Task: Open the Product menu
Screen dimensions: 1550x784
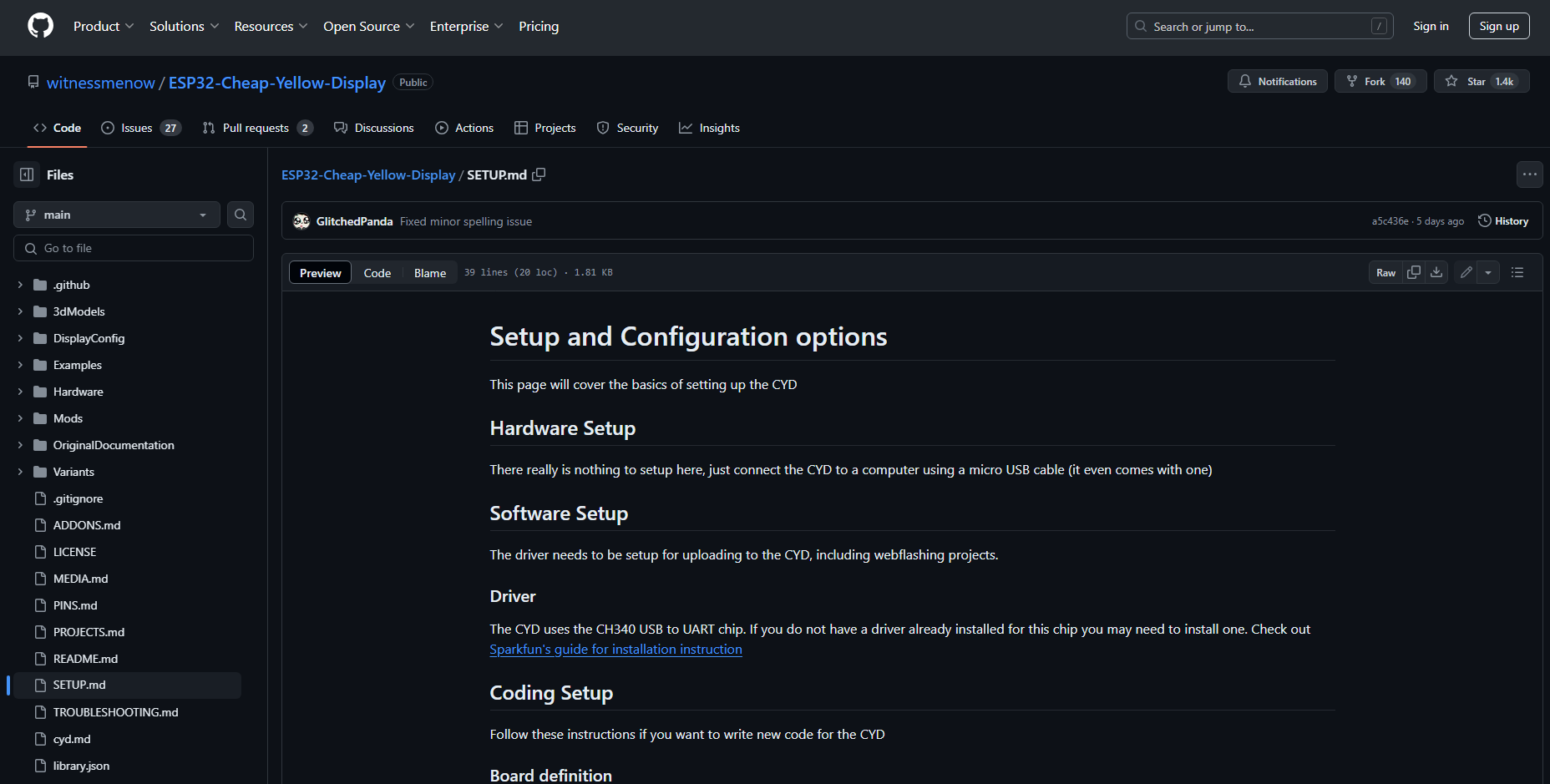Action: [104, 26]
